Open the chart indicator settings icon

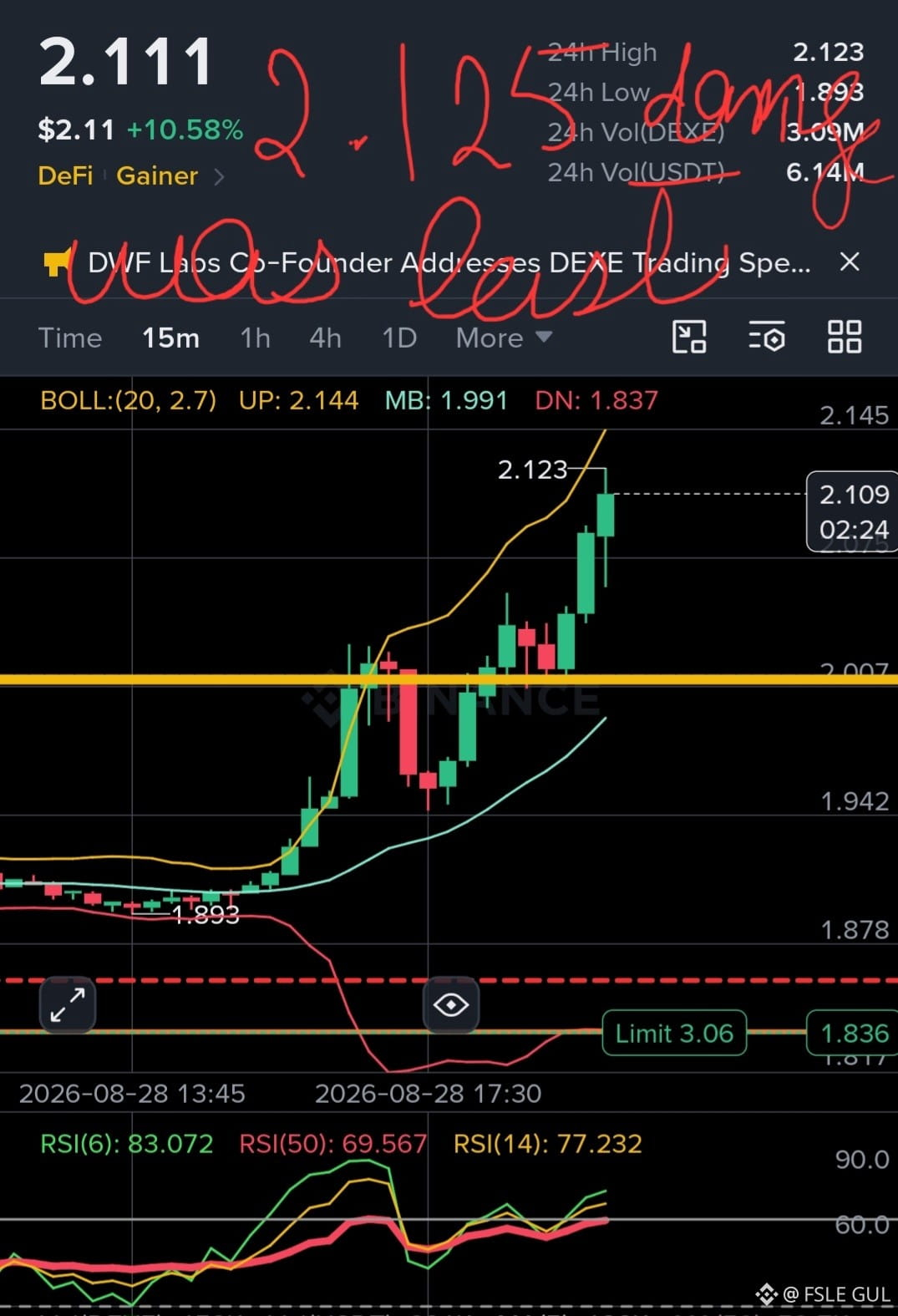pyautogui.click(x=766, y=338)
